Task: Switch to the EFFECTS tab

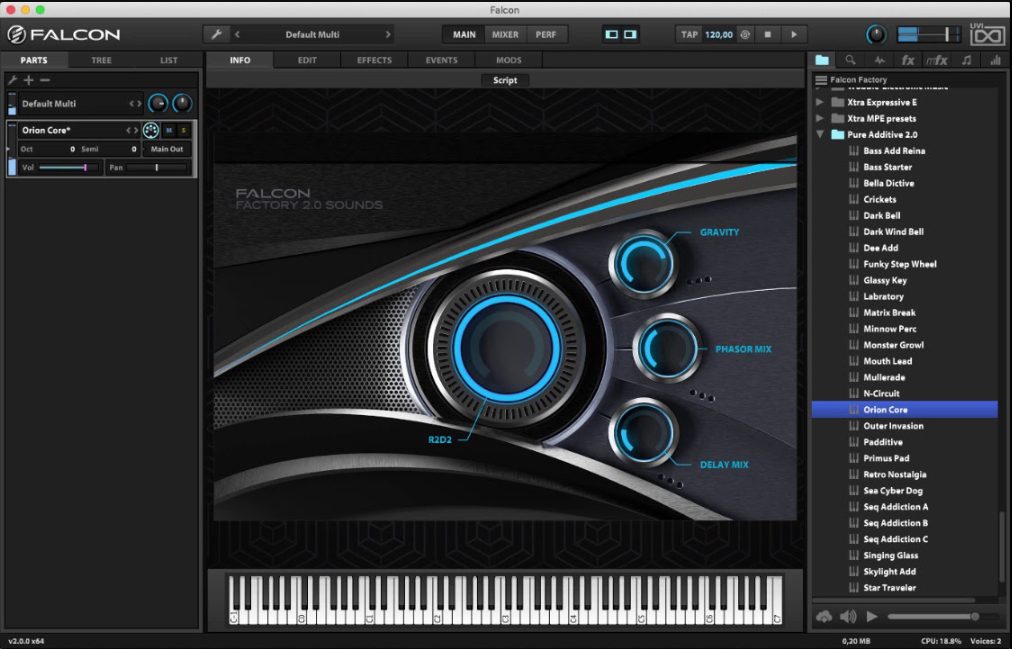Action: pyautogui.click(x=374, y=60)
